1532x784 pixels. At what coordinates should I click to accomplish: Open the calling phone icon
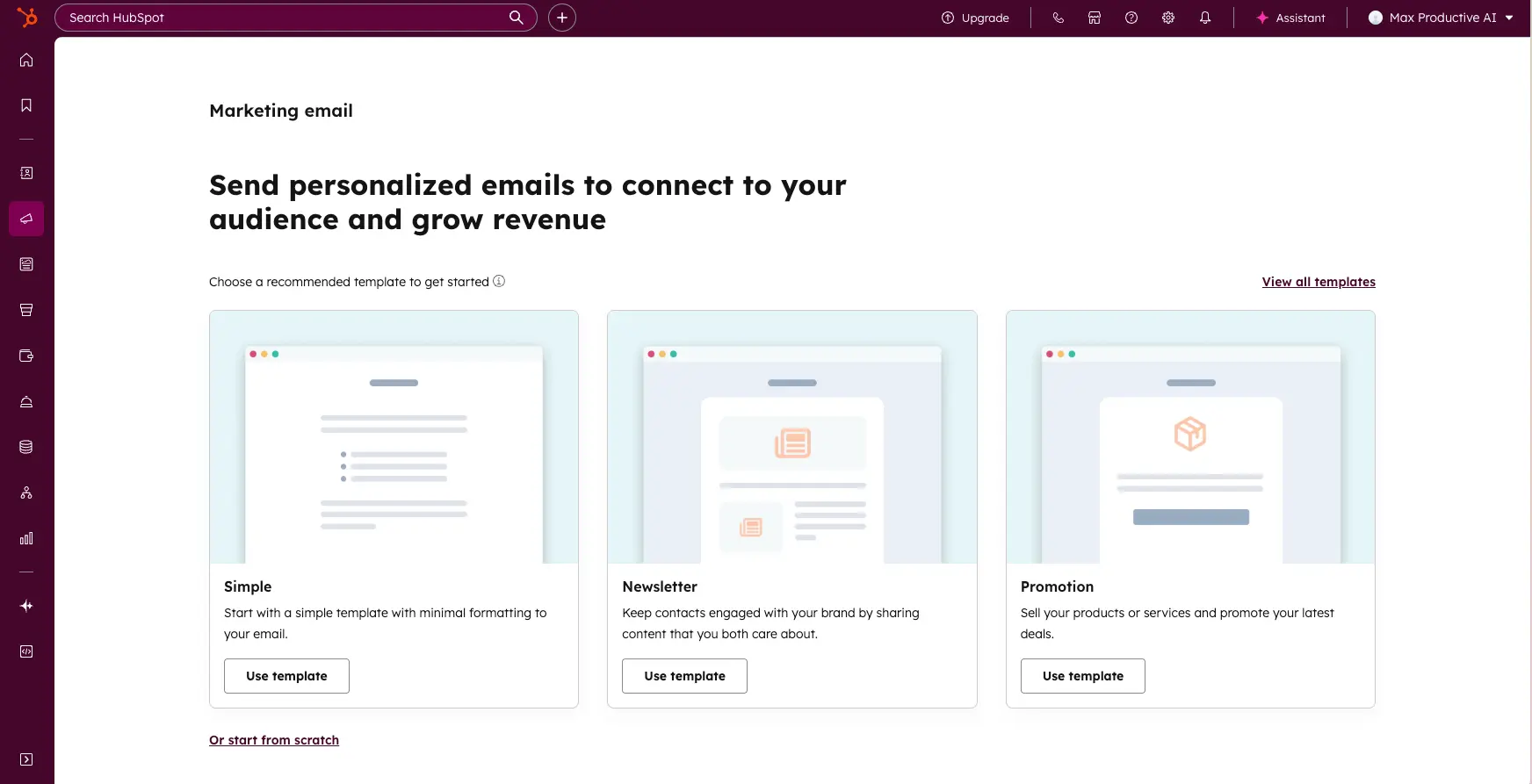(x=1058, y=18)
